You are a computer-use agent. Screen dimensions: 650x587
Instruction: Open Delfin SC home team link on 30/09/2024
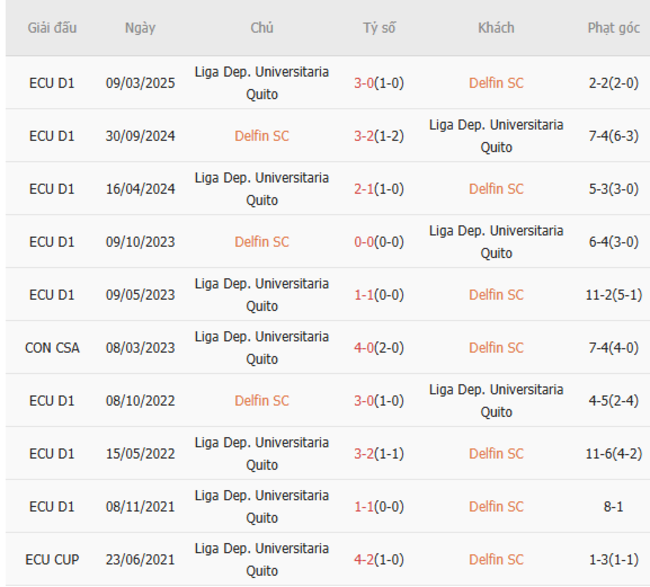click(x=262, y=136)
